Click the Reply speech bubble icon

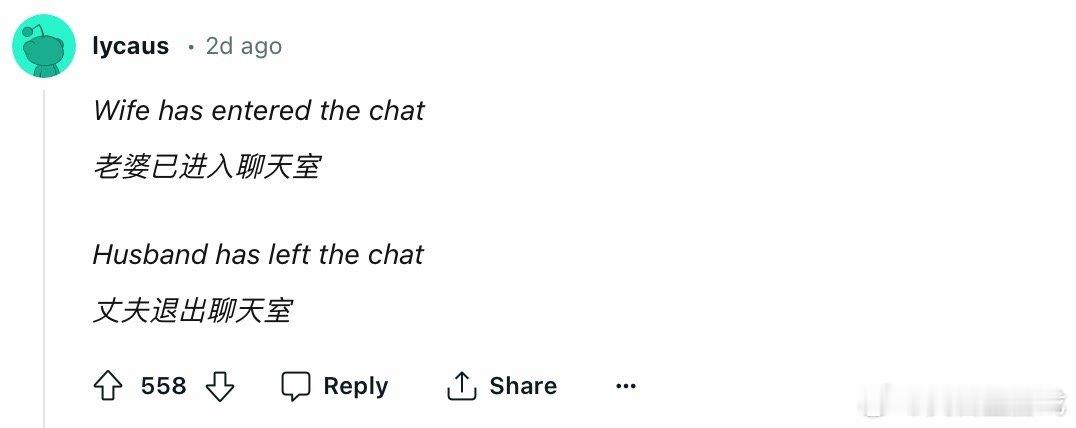click(x=296, y=387)
